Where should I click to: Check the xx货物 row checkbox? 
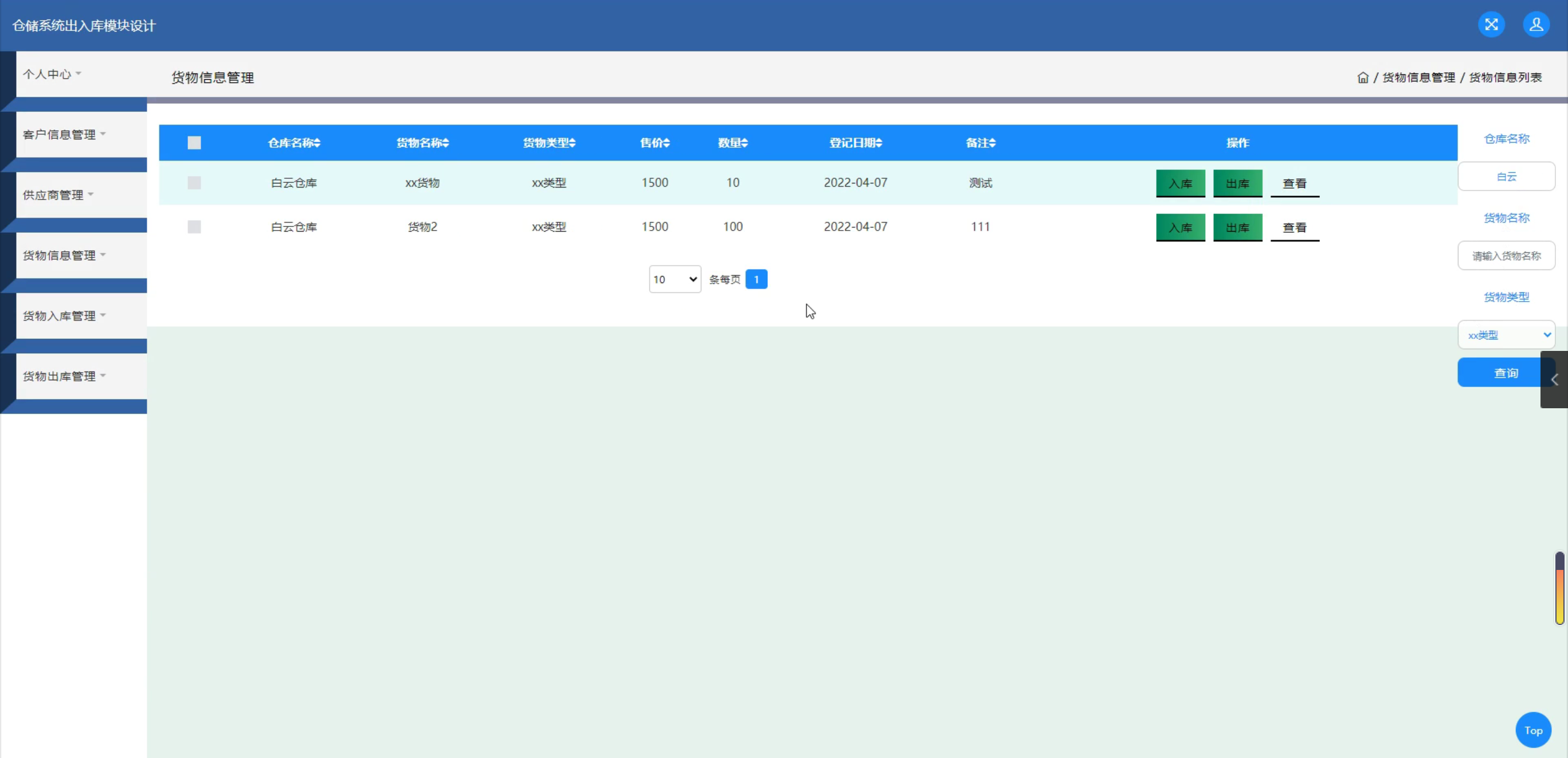[194, 183]
